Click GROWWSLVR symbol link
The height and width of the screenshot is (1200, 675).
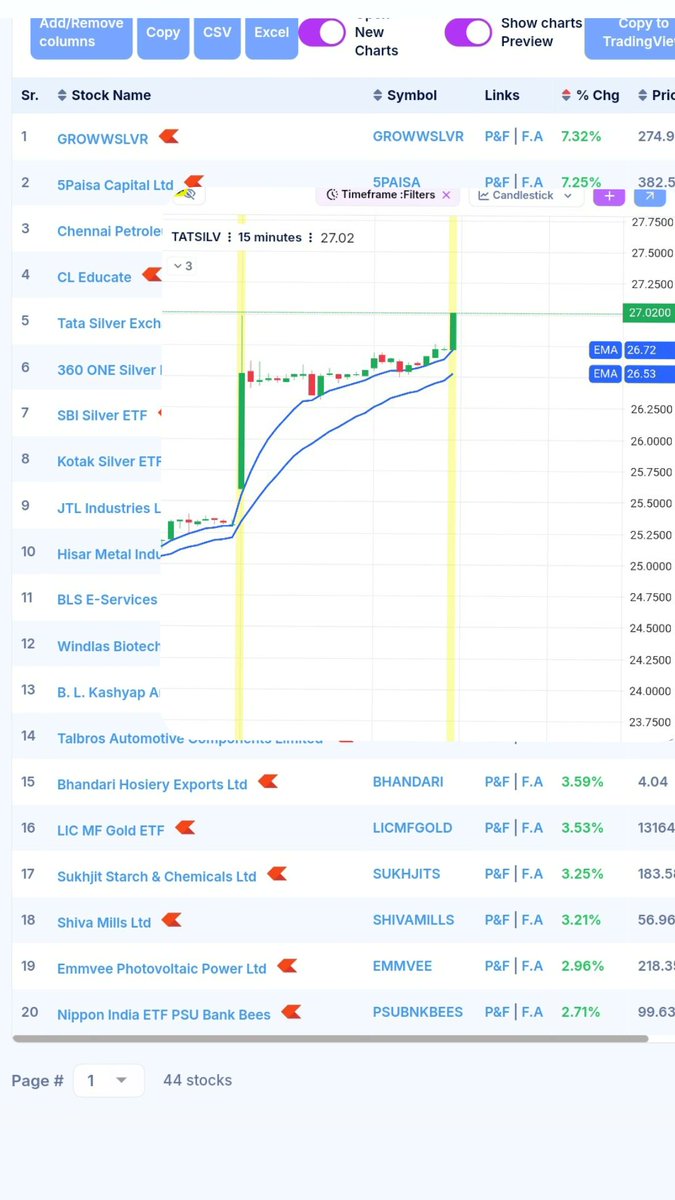pos(418,136)
